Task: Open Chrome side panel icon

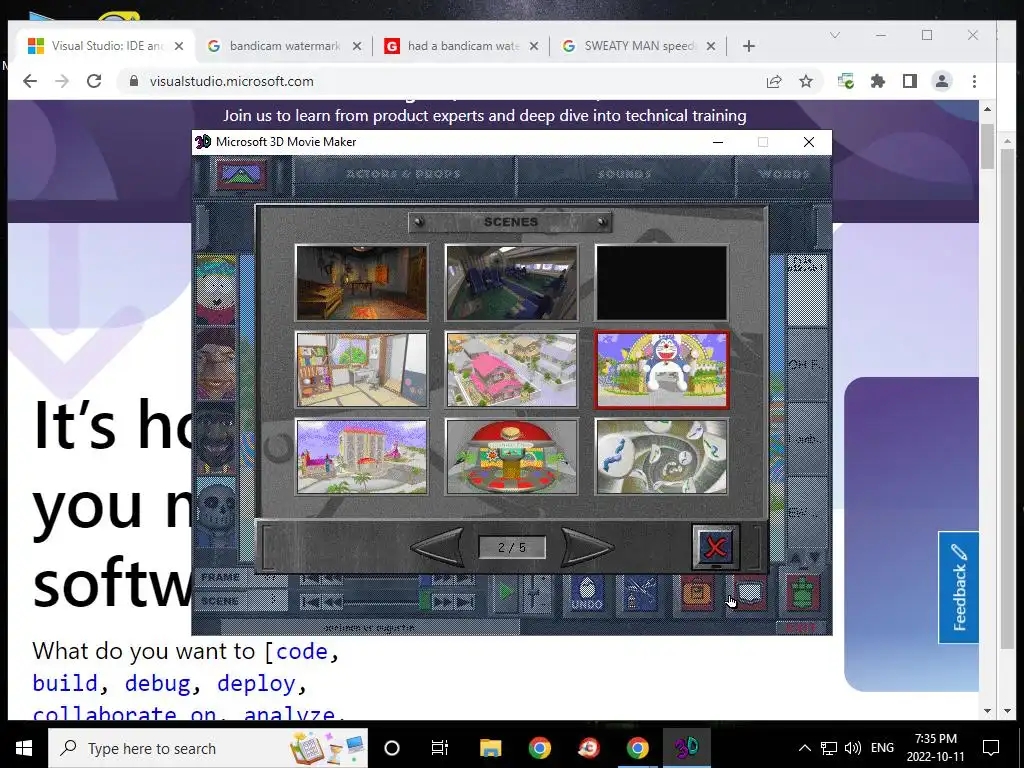Action: point(910,81)
